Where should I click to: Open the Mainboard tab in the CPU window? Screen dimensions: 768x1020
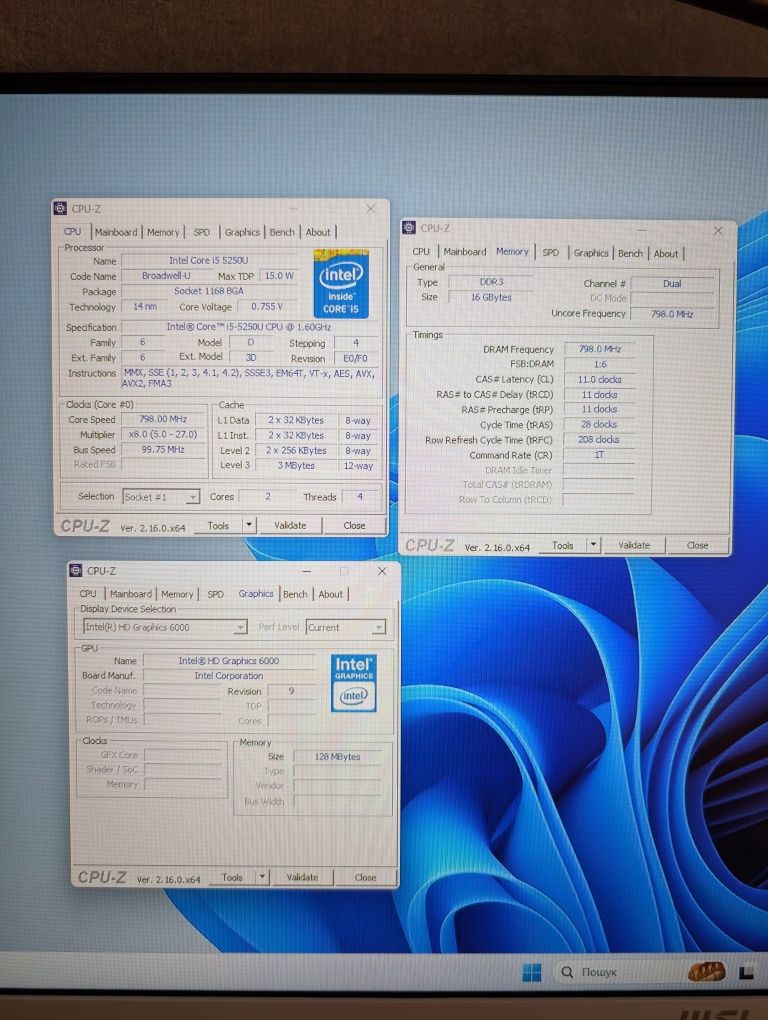pyautogui.click(x=116, y=232)
